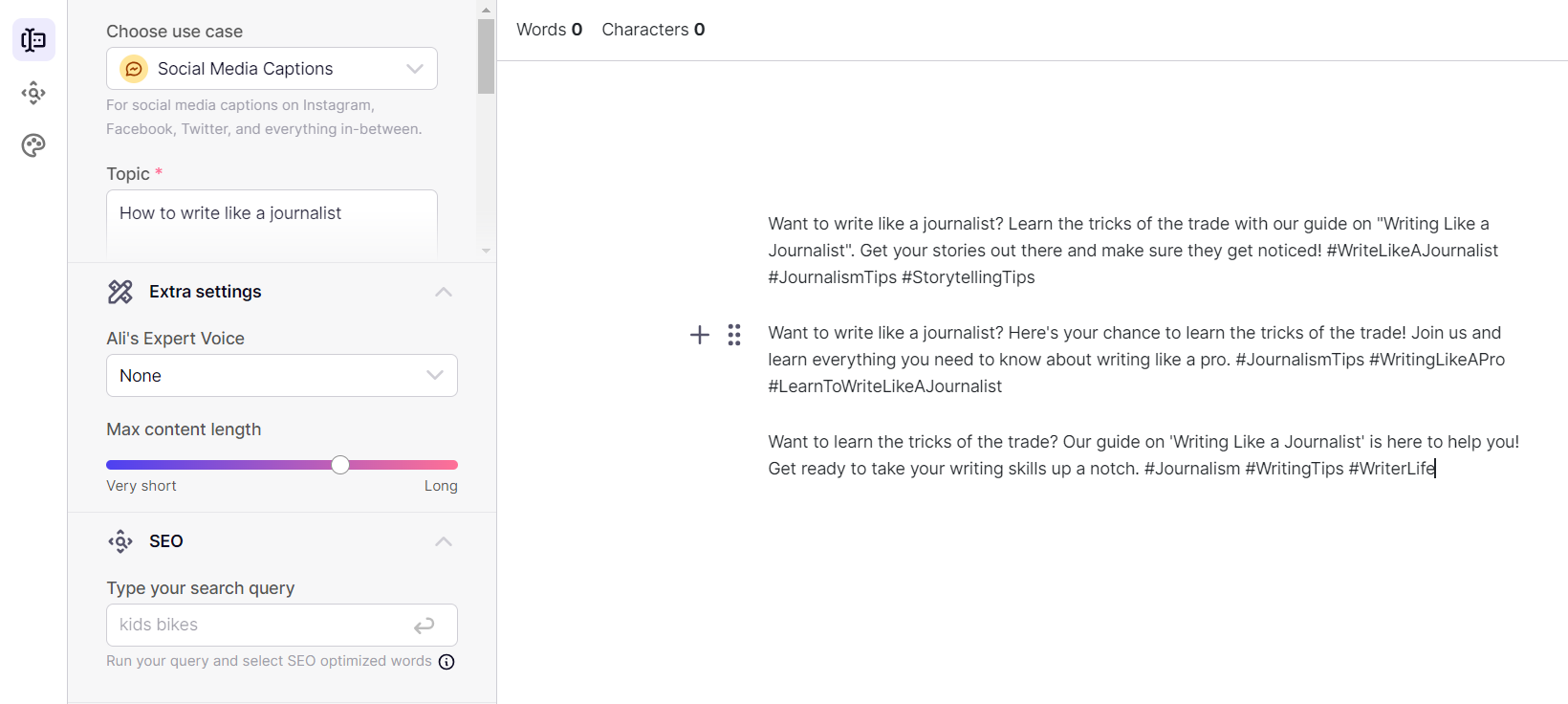This screenshot has width=1568, height=704.
Task: Click the Words counter
Action: point(549,30)
